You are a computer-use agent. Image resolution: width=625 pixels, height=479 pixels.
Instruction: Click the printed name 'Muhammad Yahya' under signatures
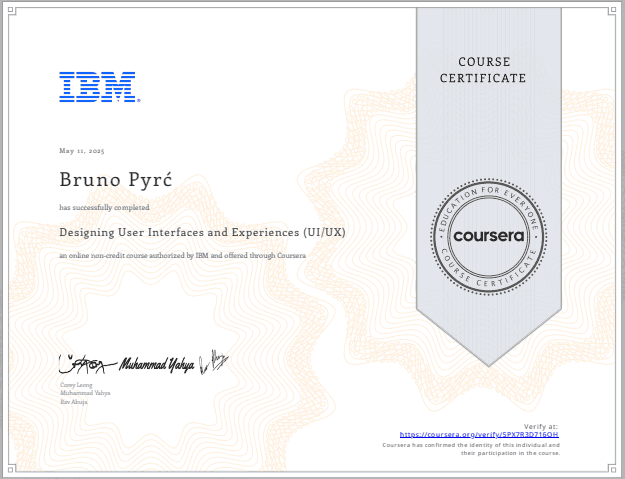click(x=85, y=393)
